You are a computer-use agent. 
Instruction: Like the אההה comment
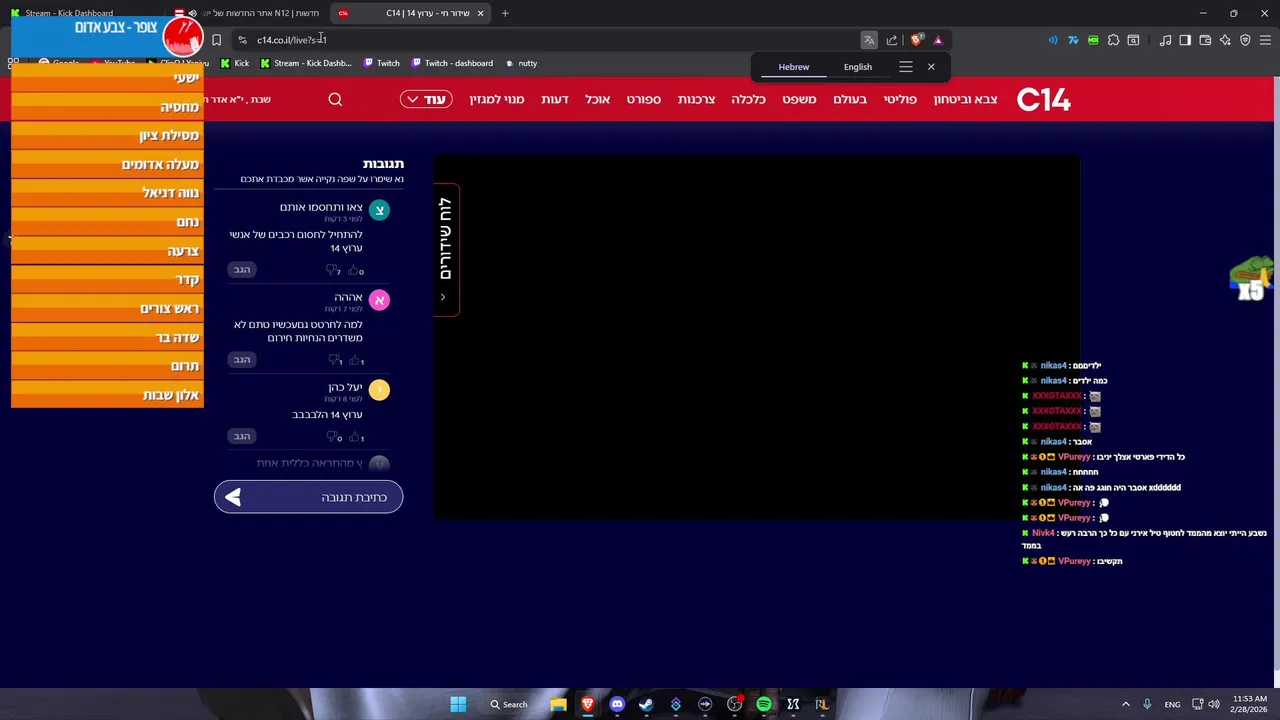click(356, 360)
